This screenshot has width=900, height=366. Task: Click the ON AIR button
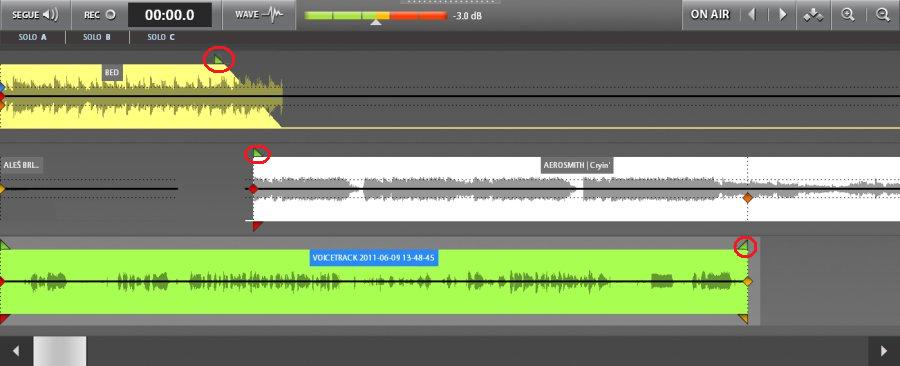709,15
